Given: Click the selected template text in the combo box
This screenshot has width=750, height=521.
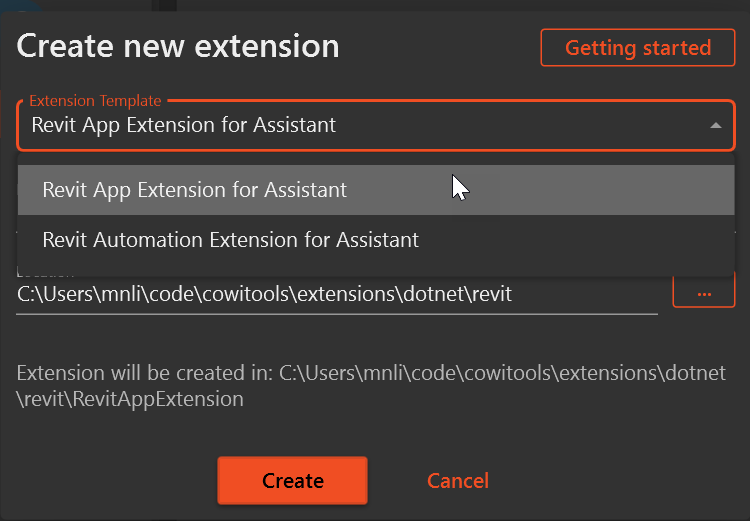Looking at the screenshot, I should pos(184,126).
